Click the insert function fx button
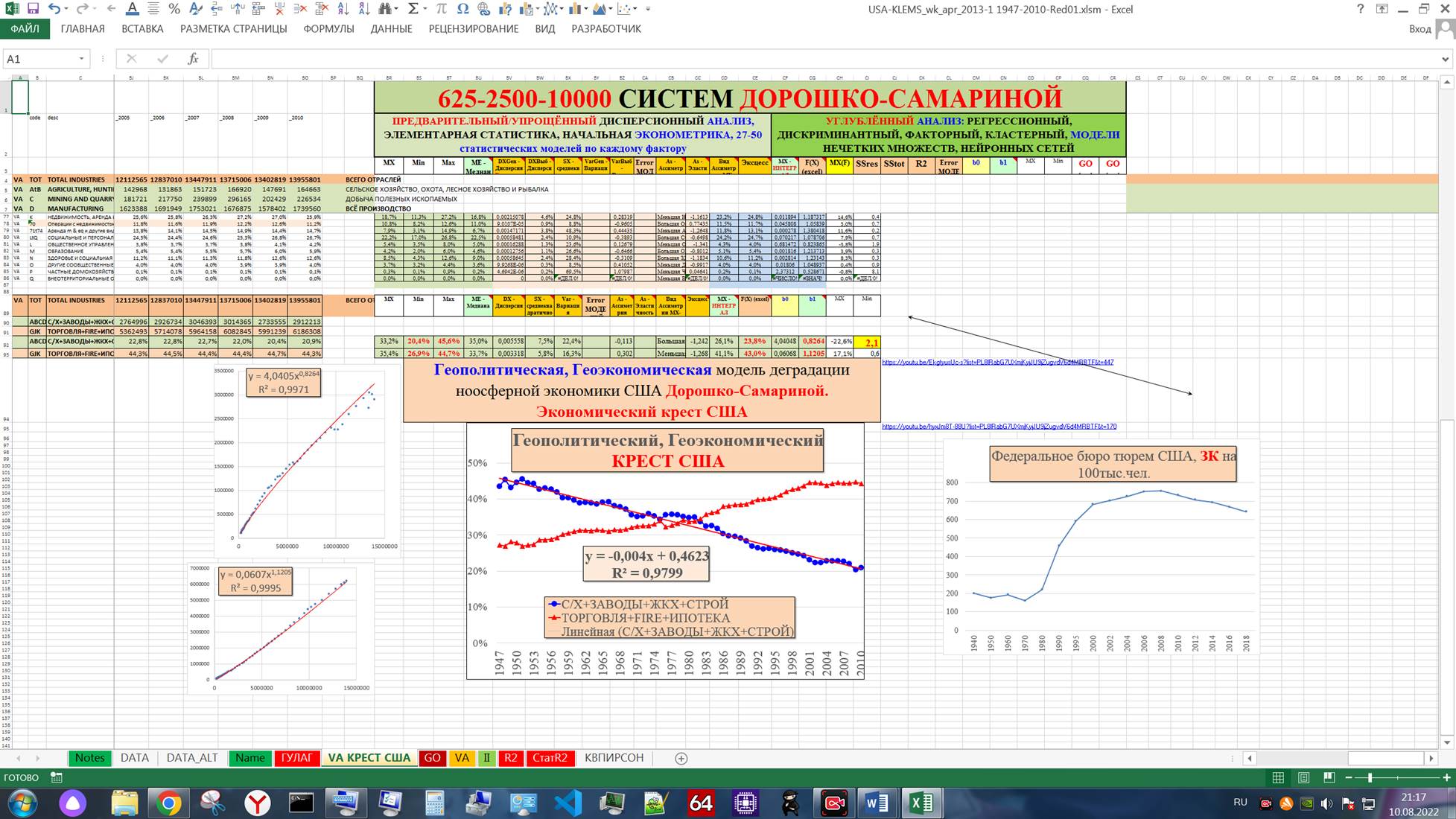Image resolution: width=1456 pixels, height=819 pixels. (193, 59)
